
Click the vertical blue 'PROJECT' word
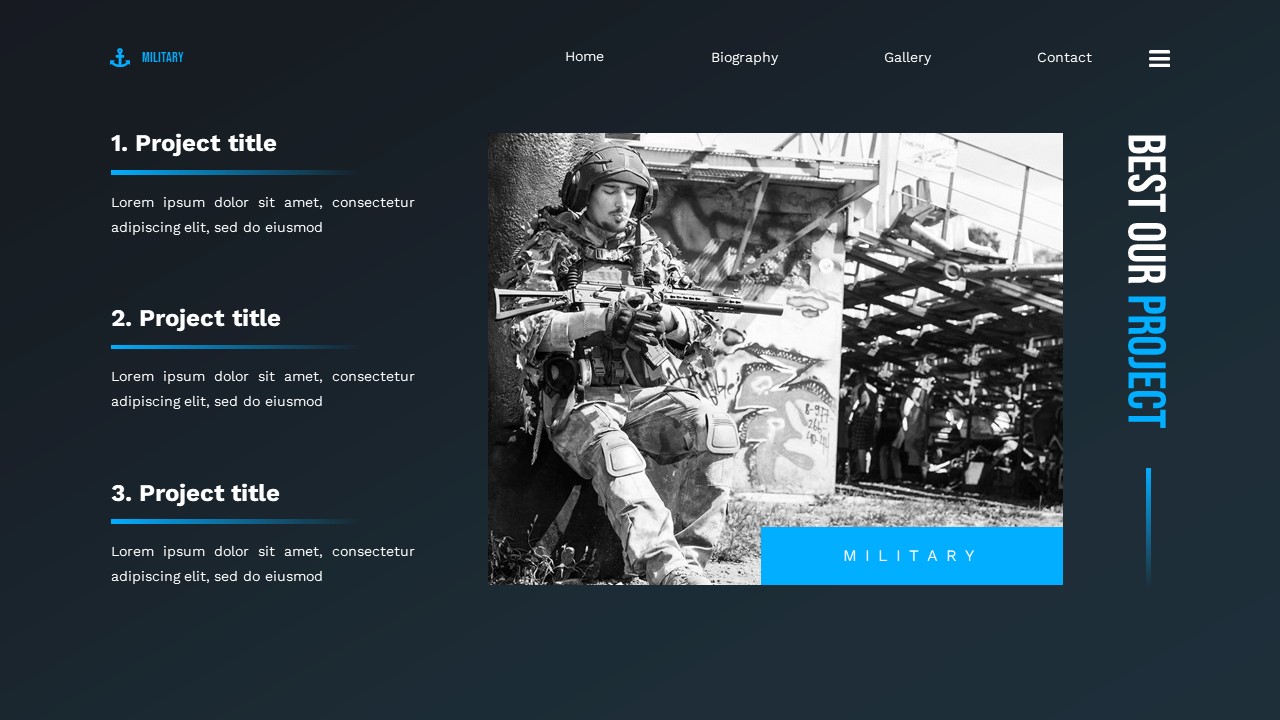click(1146, 362)
